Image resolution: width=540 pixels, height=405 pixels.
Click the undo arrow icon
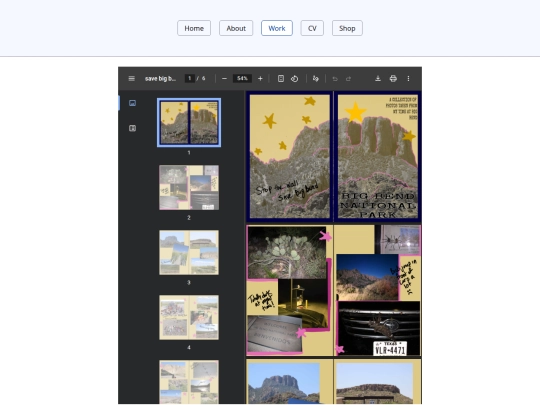click(335, 79)
